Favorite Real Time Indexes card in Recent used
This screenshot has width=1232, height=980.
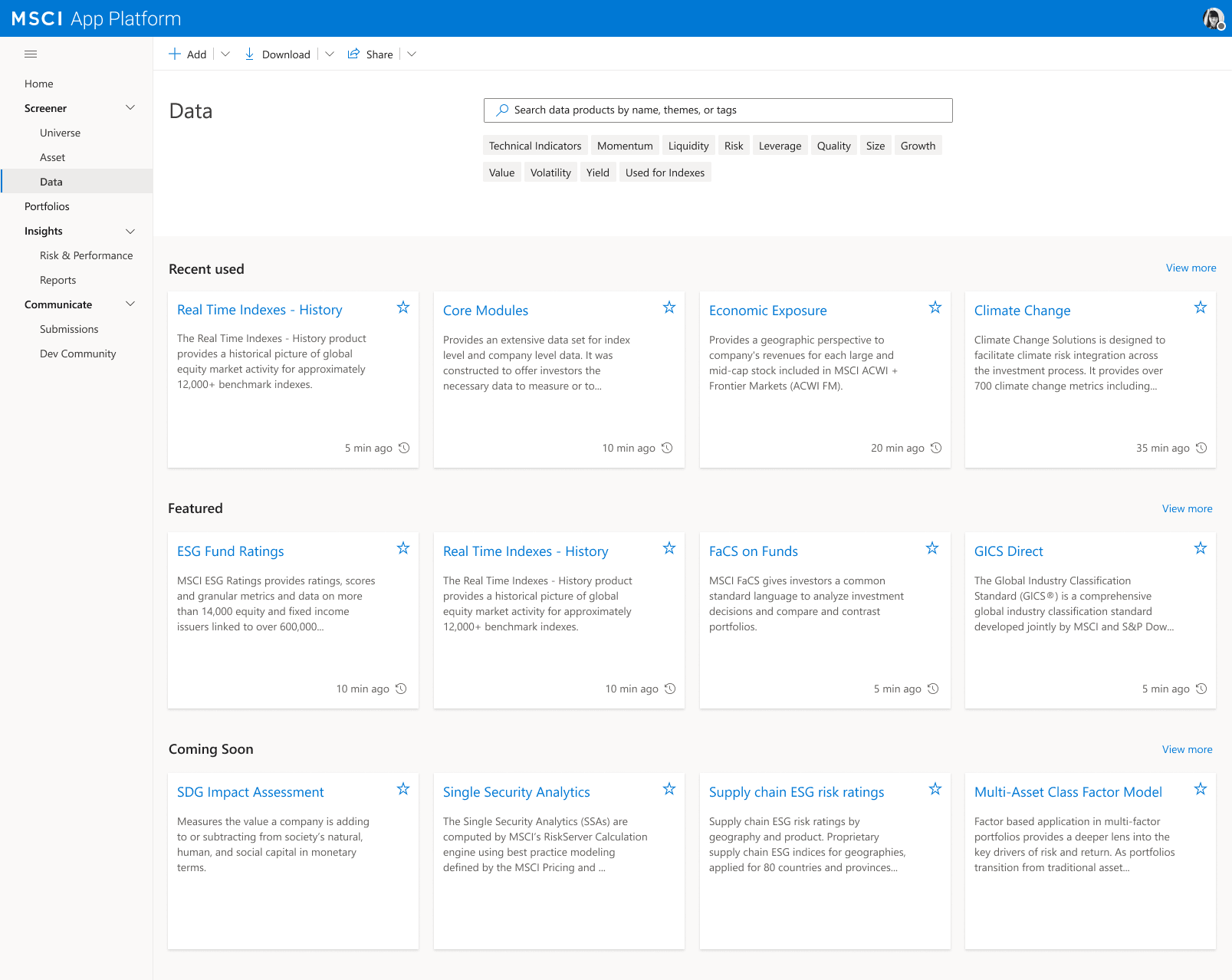point(403,307)
